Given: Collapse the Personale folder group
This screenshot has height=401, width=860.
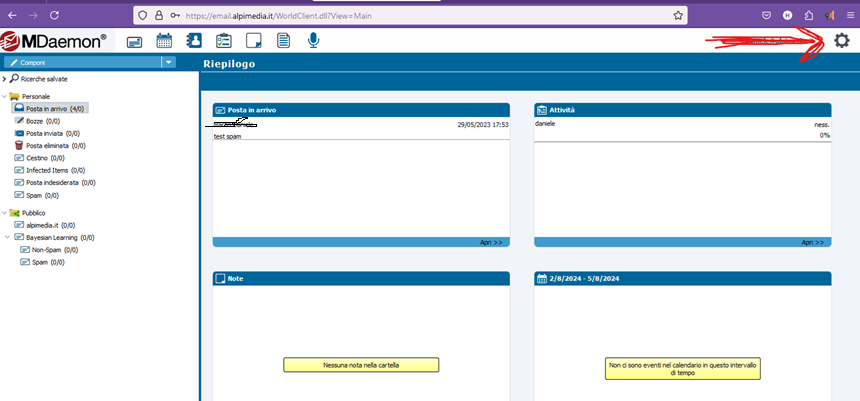Looking at the screenshot, I should pyautogui.click(x=5, y=96).
